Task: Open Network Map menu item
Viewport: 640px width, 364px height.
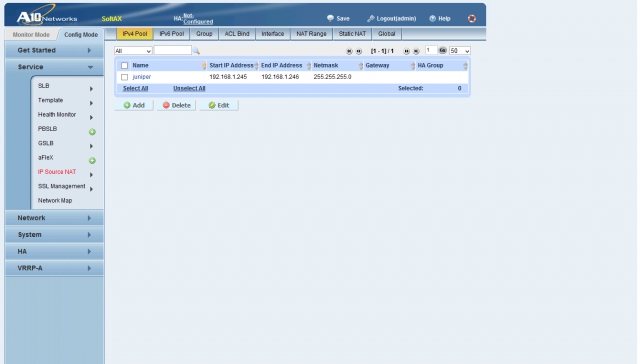Action: (x=55, y=200)
